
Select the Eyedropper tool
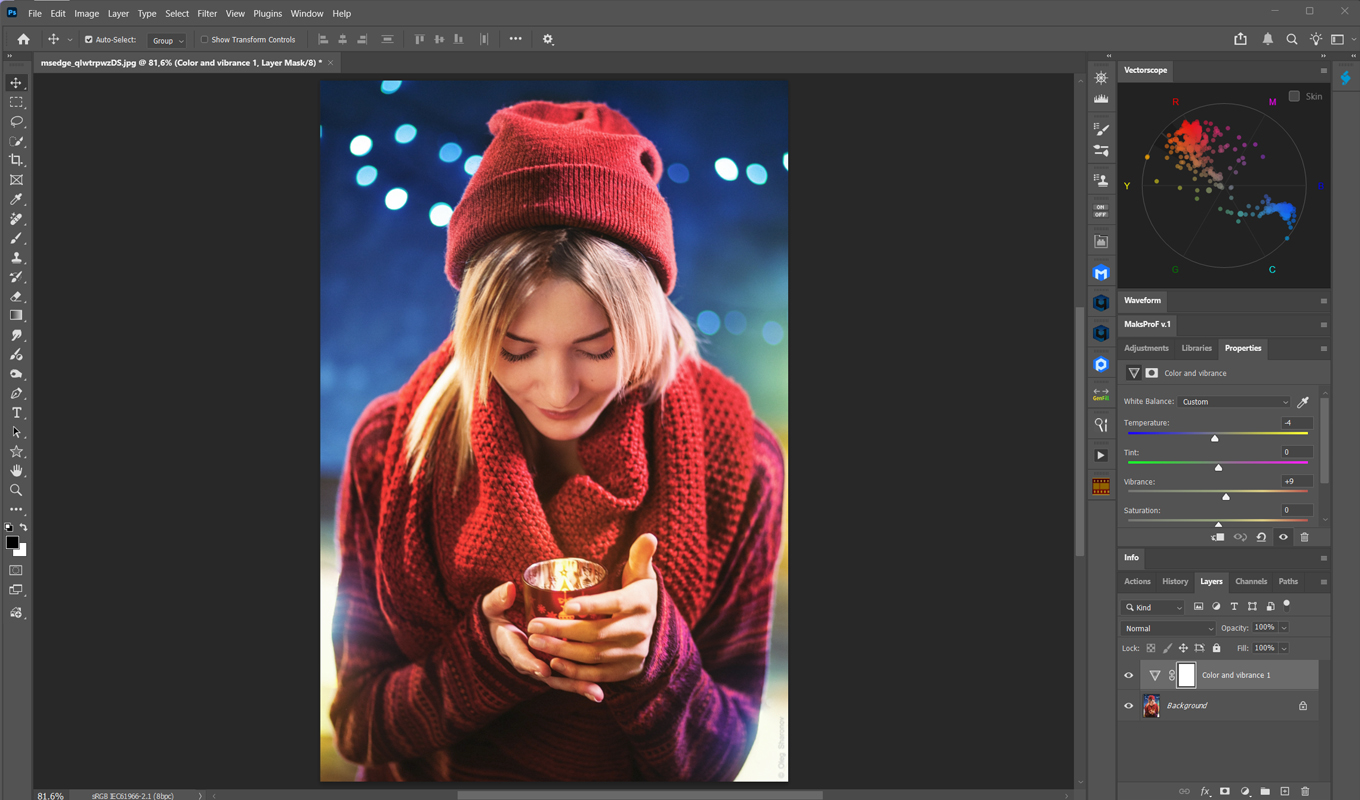pyautogui.click(x=16, y=199)
